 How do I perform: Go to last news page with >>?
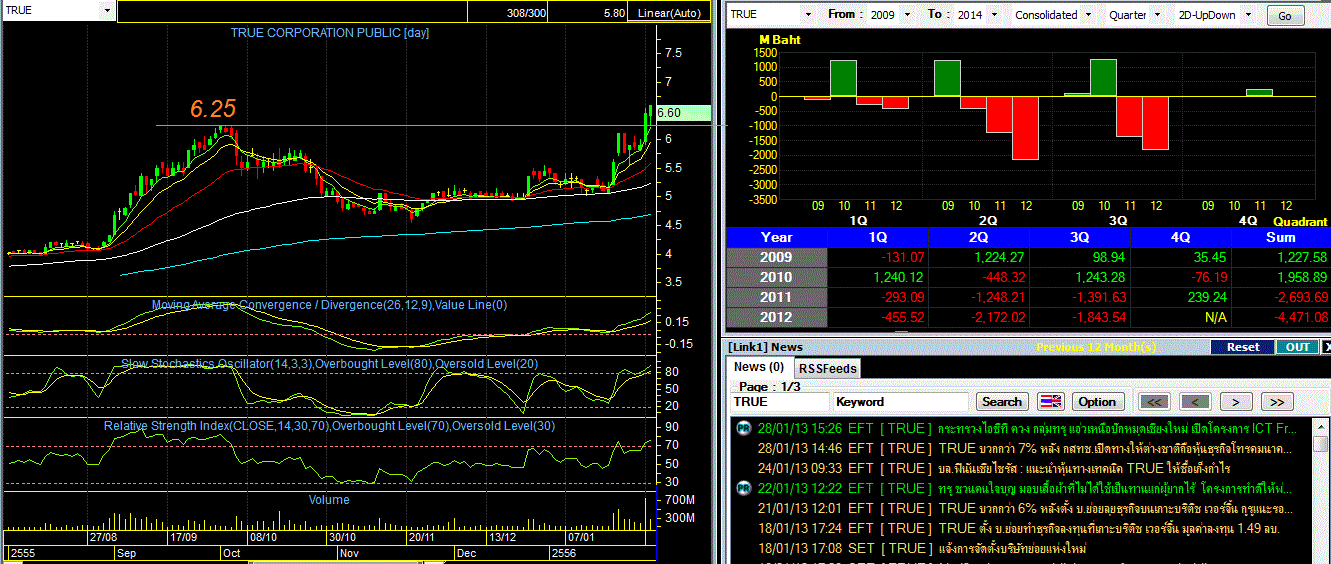pos(1277,401)
